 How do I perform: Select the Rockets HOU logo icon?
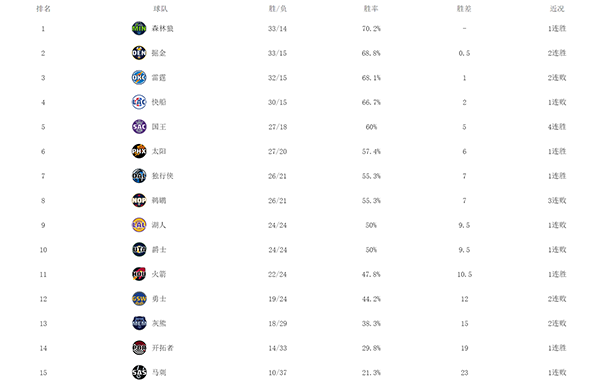139,274
